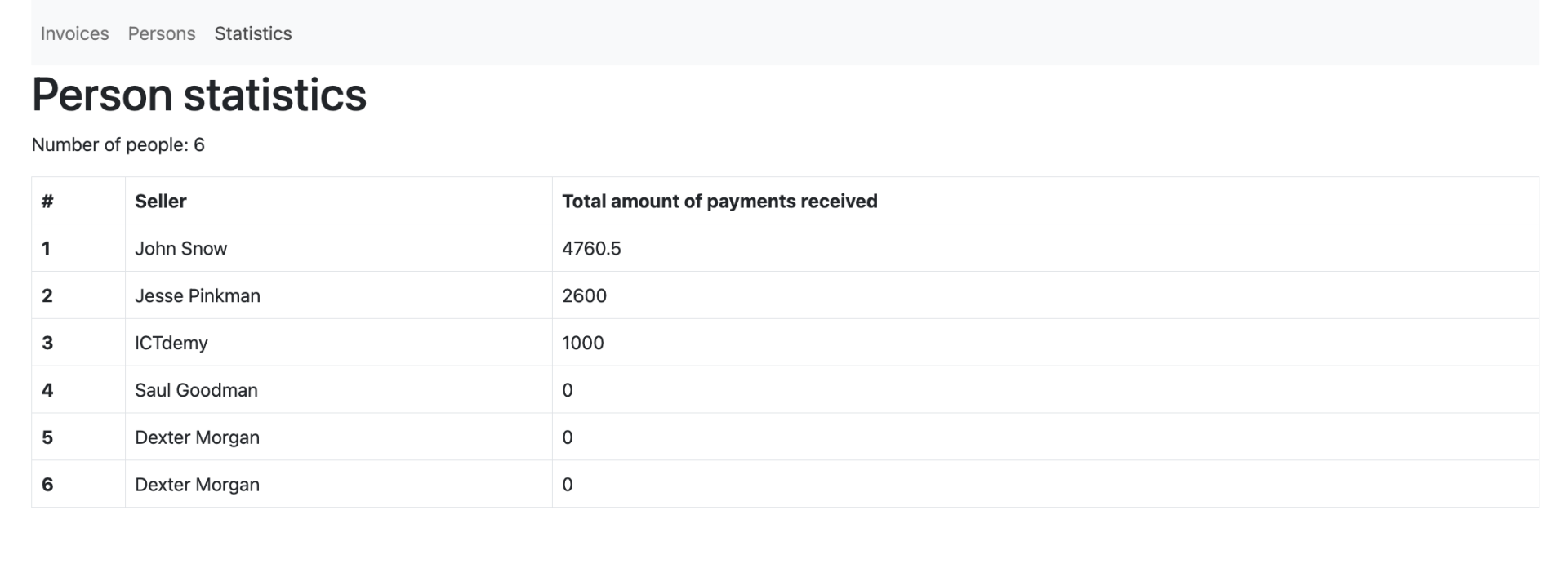Click the 2600 payment amount
This screenshot has height=568, width=1568.
584,296
